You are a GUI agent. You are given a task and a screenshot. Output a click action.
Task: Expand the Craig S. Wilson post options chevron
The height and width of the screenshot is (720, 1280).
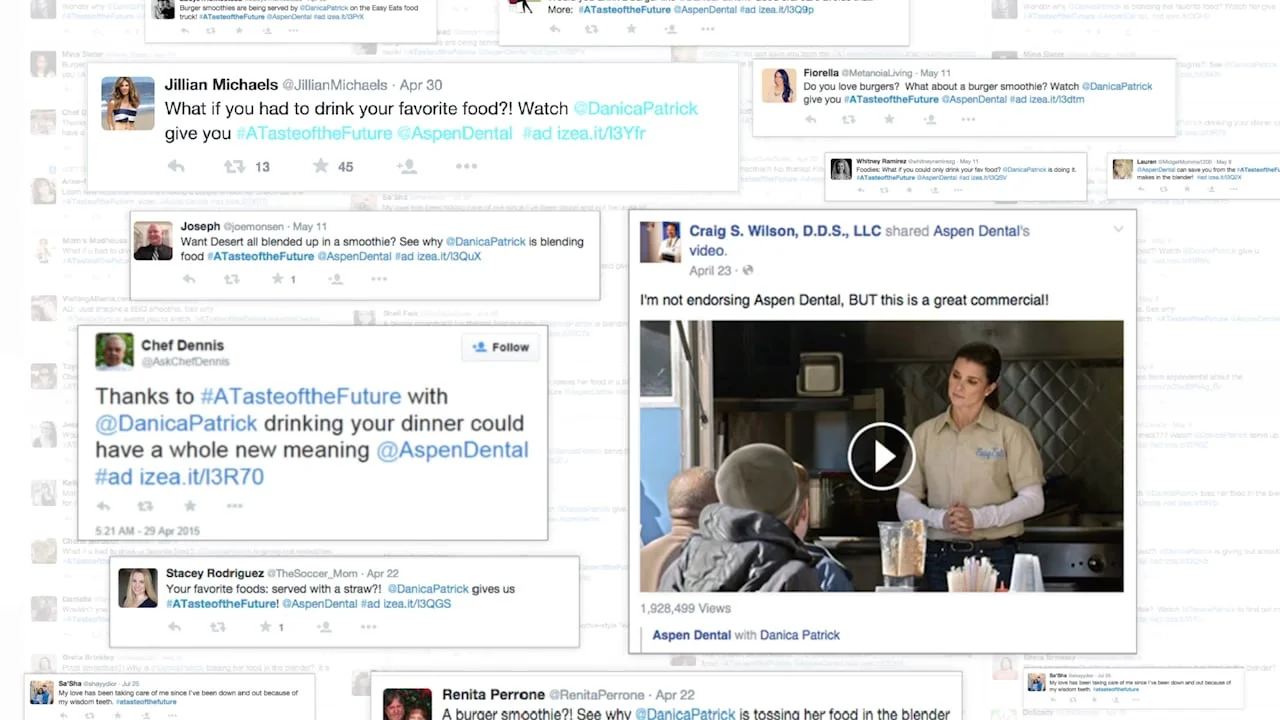[x=1118, y=229]
